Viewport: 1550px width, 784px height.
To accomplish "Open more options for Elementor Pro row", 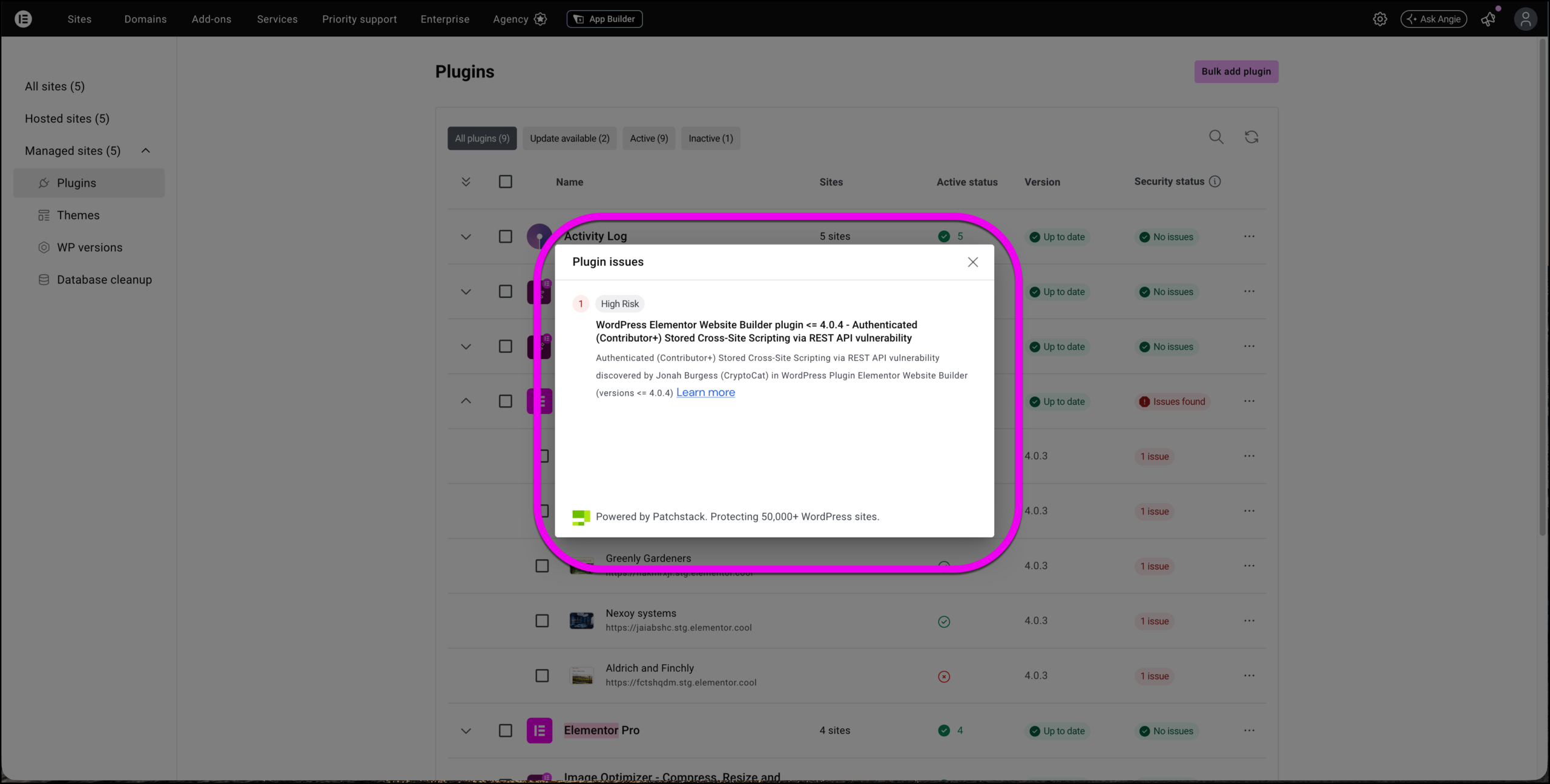I will pyautogui.click(x=1249, y=731).
